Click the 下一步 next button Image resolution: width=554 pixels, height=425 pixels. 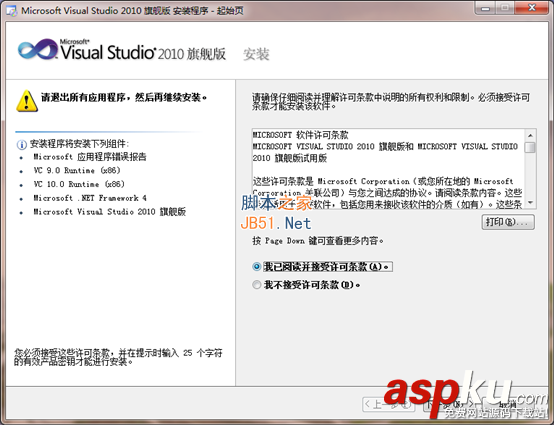pos(449,404)
